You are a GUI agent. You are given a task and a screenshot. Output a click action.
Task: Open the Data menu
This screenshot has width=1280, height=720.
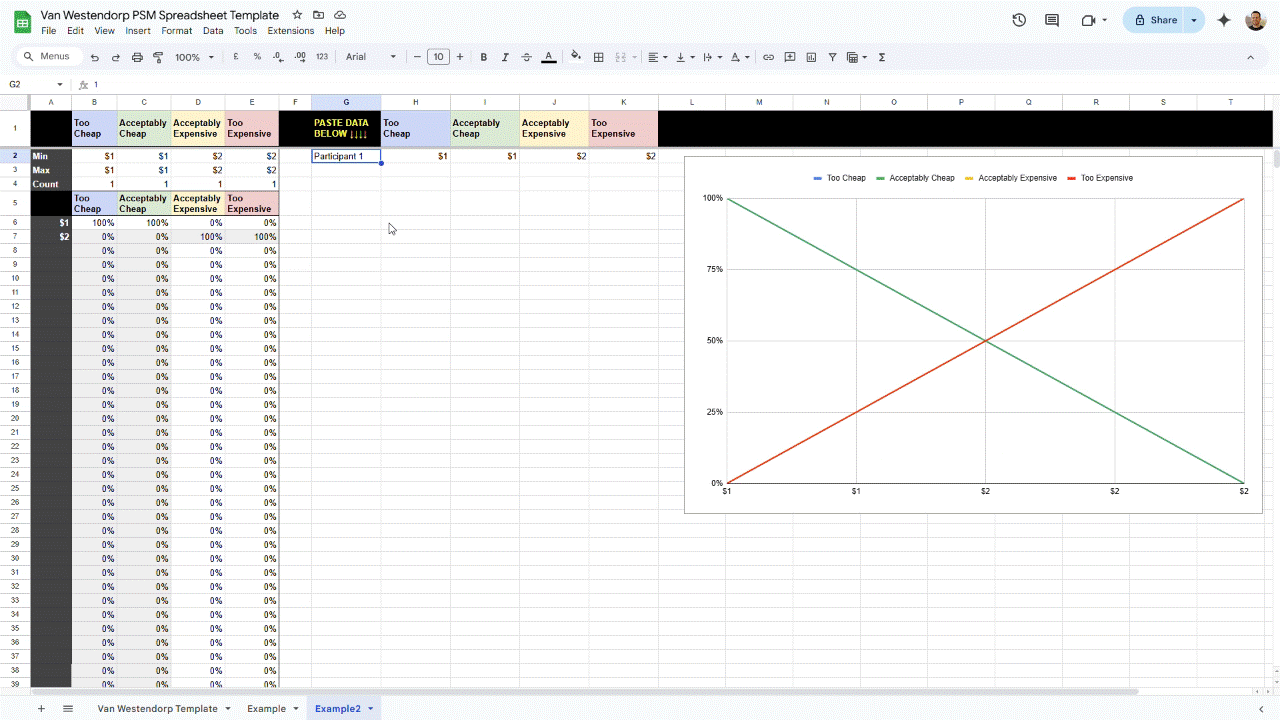(213, 30)
